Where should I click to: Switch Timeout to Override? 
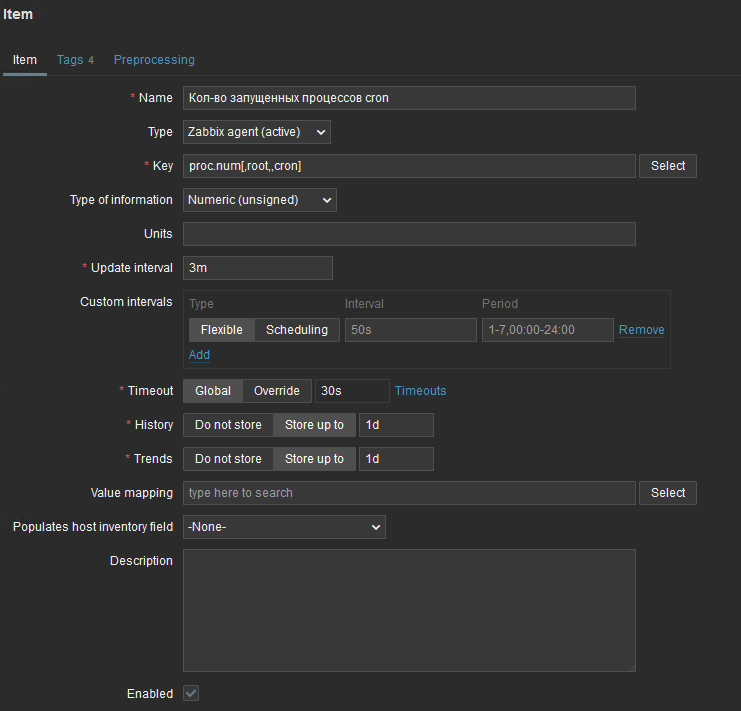(276, 391)
